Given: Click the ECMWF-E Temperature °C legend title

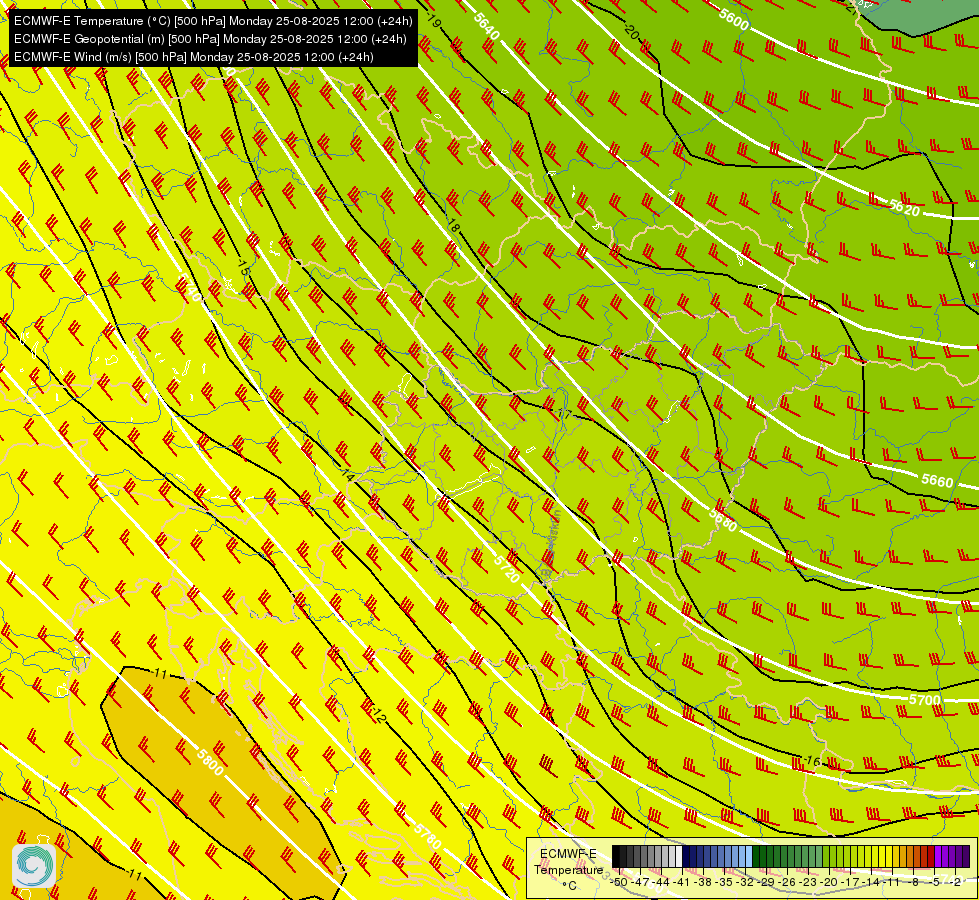Looking at the screenshot, I should (568, 869).
